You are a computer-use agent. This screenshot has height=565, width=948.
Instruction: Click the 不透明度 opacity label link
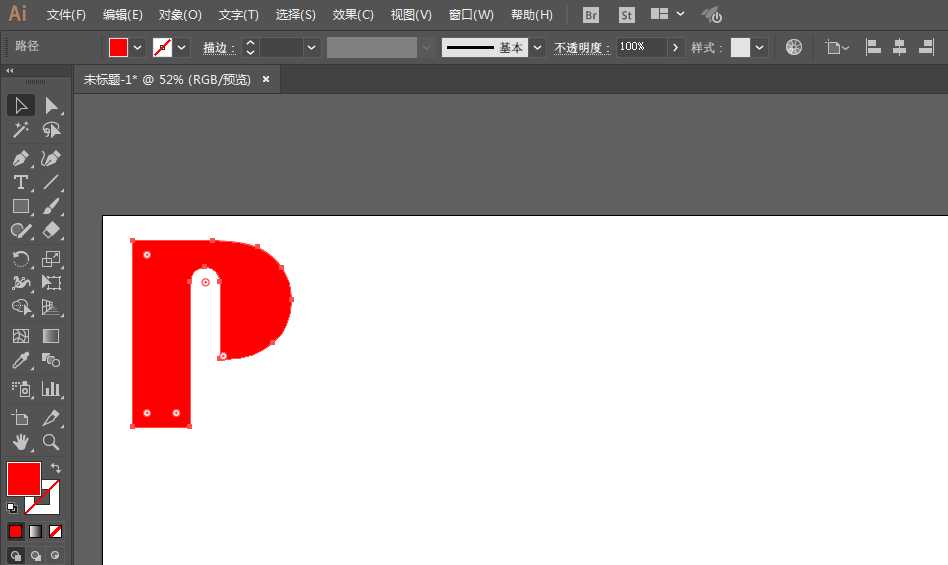pyautogui.click(x=581, y=48)
